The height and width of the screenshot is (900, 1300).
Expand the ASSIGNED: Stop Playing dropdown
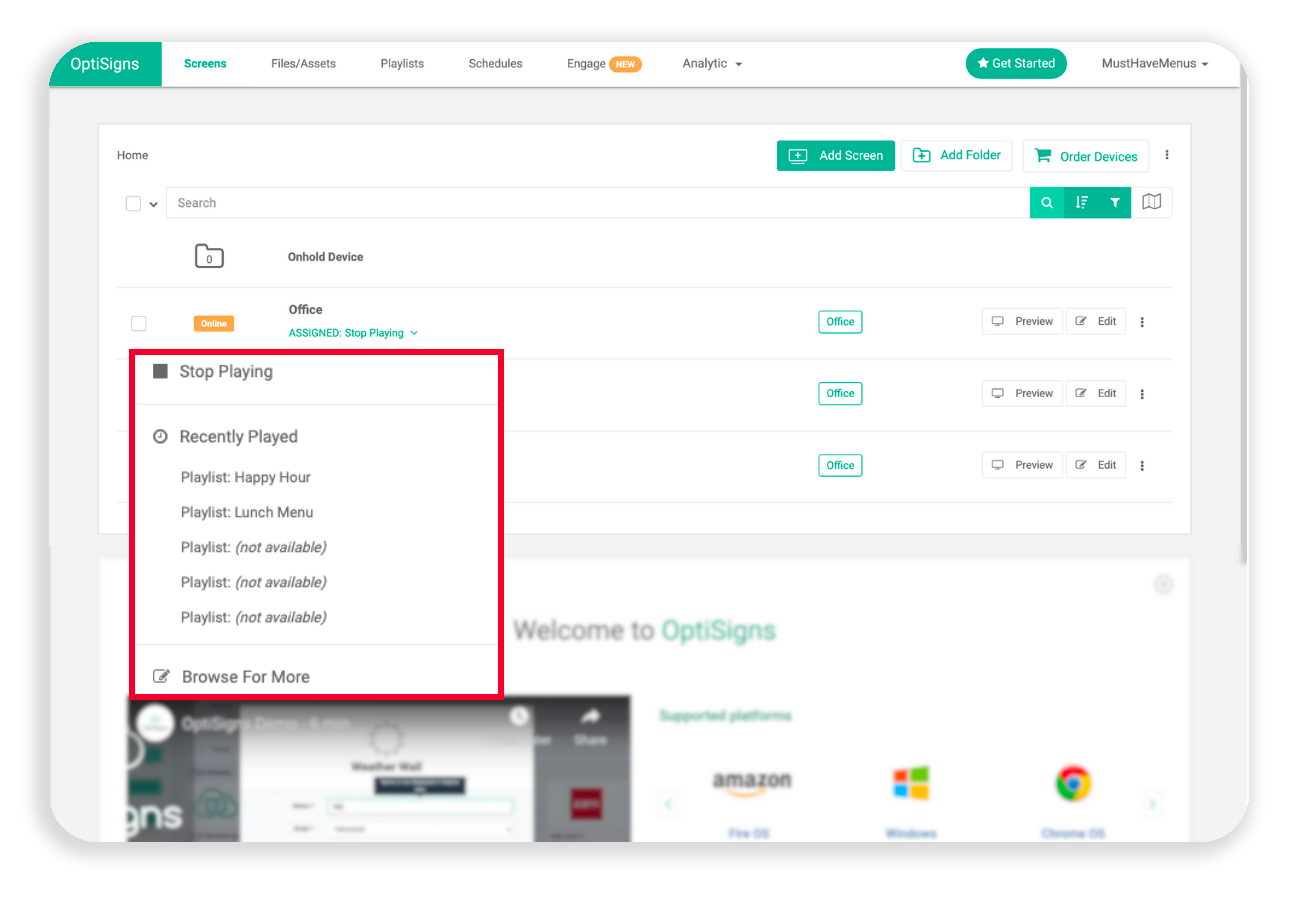pyautogui.click(x=353, y=333)
